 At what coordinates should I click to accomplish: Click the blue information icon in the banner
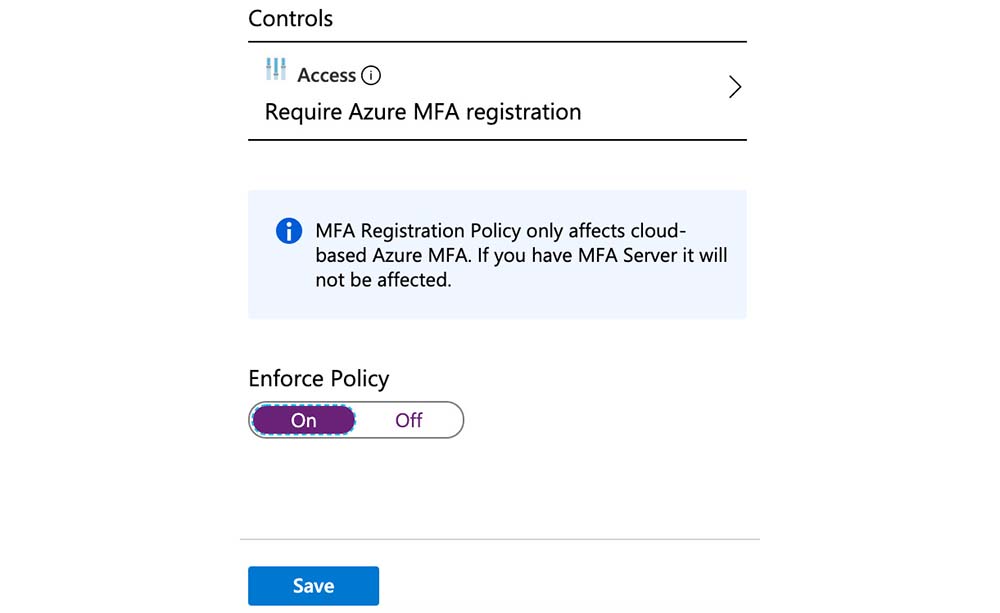(x=288, y=232)
